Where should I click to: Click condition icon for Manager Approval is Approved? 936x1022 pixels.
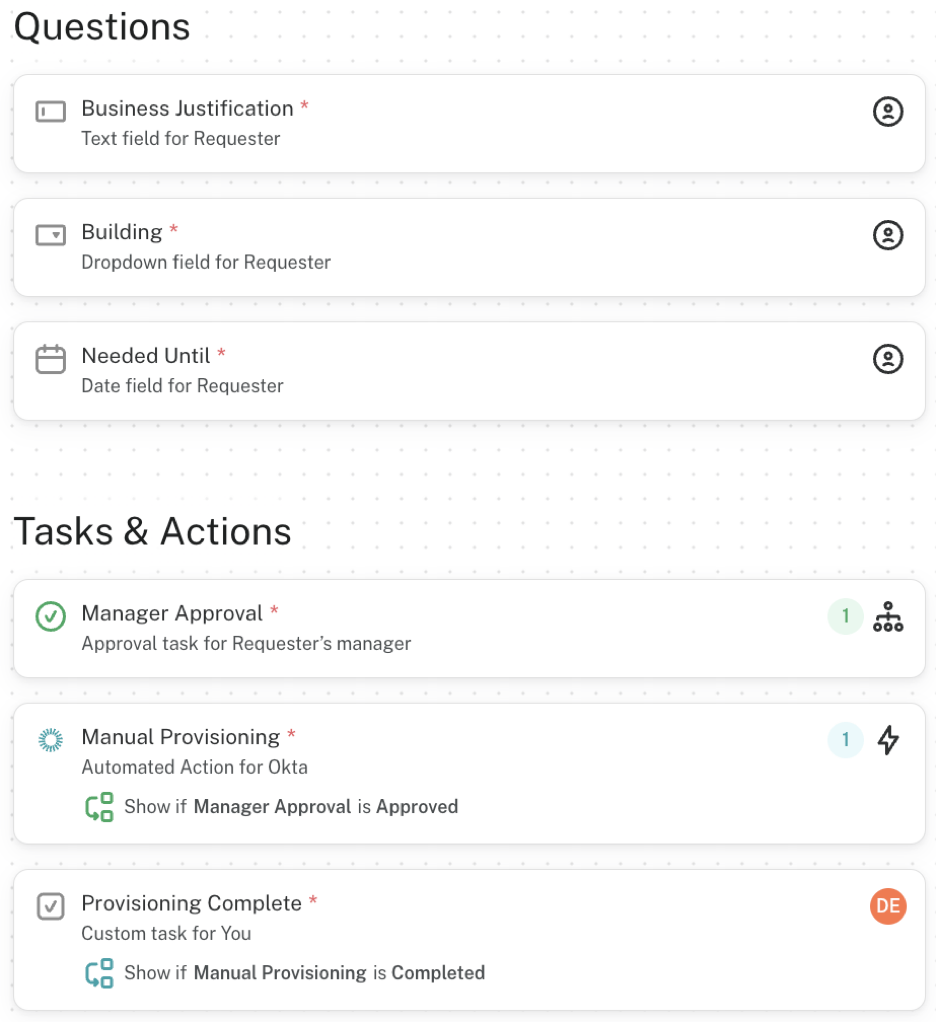point(99,807)
